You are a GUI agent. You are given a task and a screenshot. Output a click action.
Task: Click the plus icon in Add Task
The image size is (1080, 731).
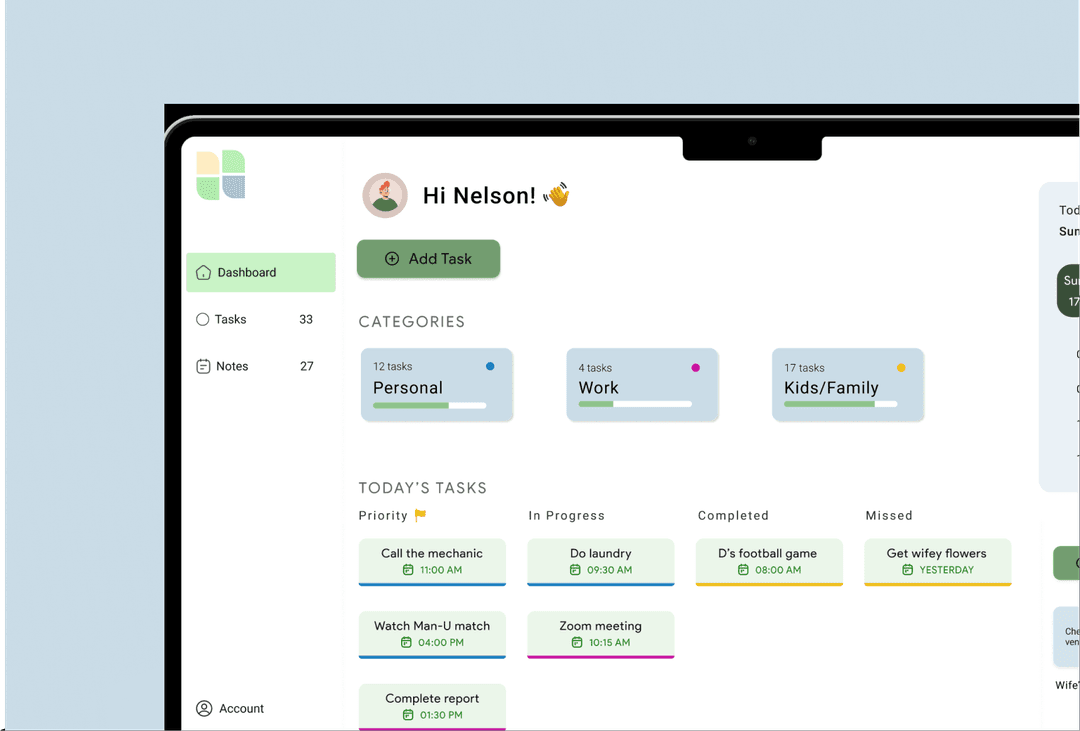(392, 259)
